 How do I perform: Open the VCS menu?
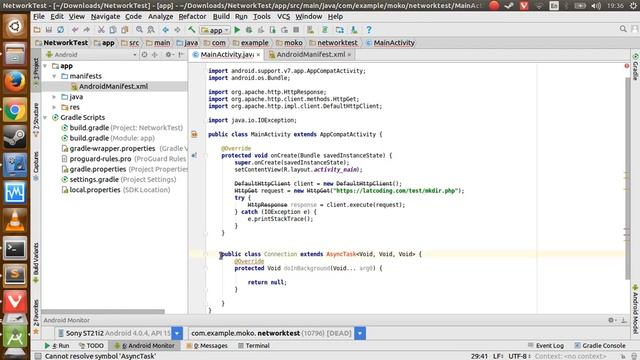pyautogui.click(x=283, y=16)
